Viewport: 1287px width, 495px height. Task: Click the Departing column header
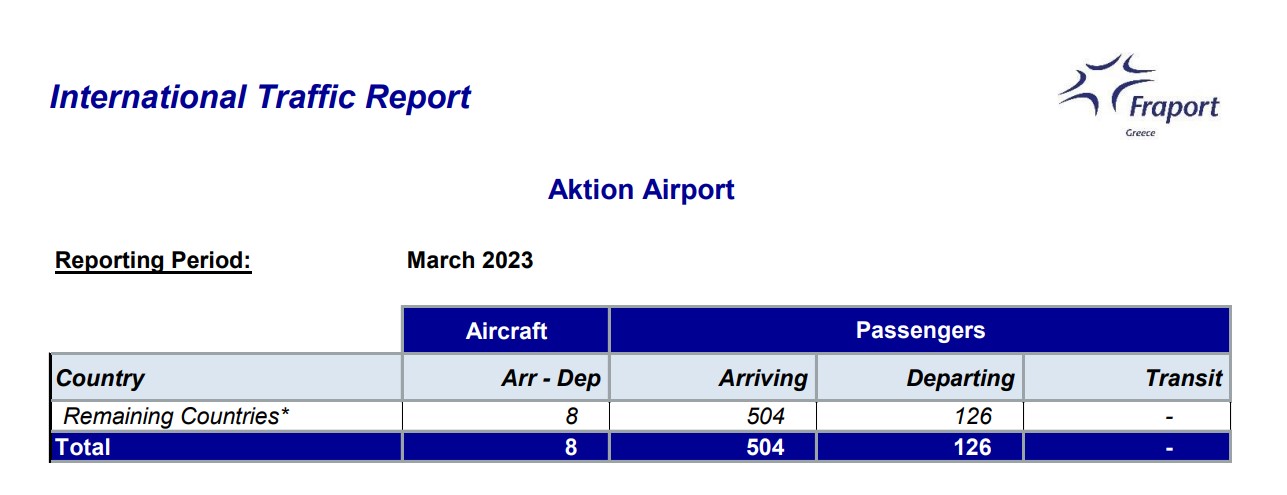coord(920,378)
